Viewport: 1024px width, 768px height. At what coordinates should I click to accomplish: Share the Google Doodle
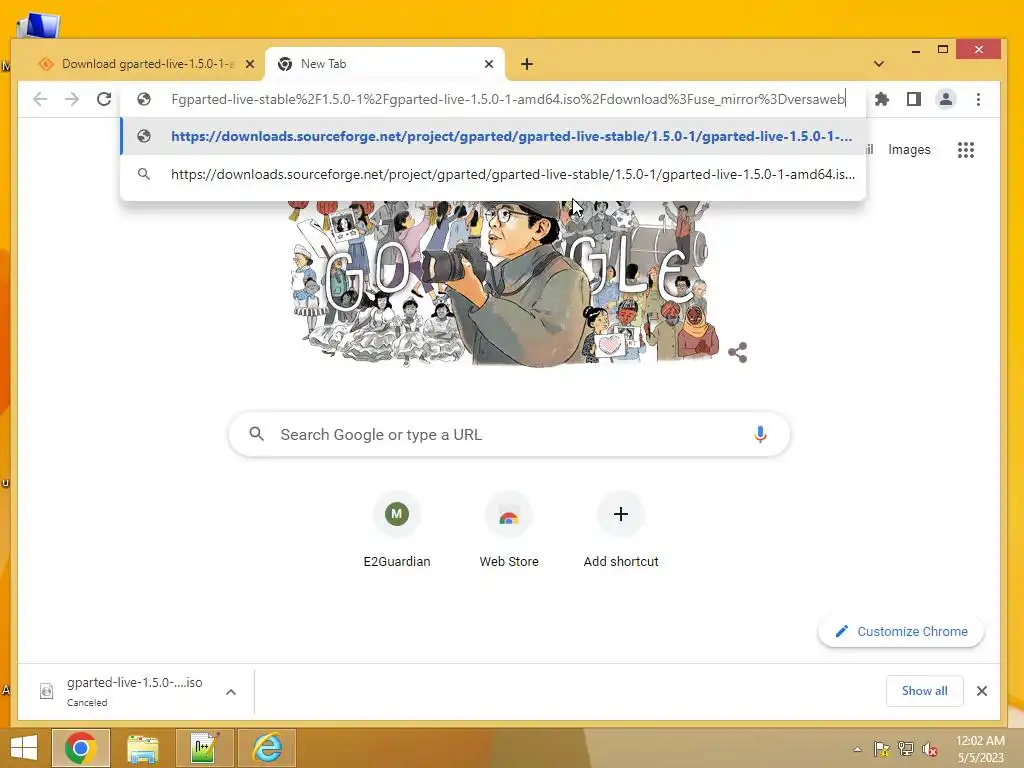(738, 353)
